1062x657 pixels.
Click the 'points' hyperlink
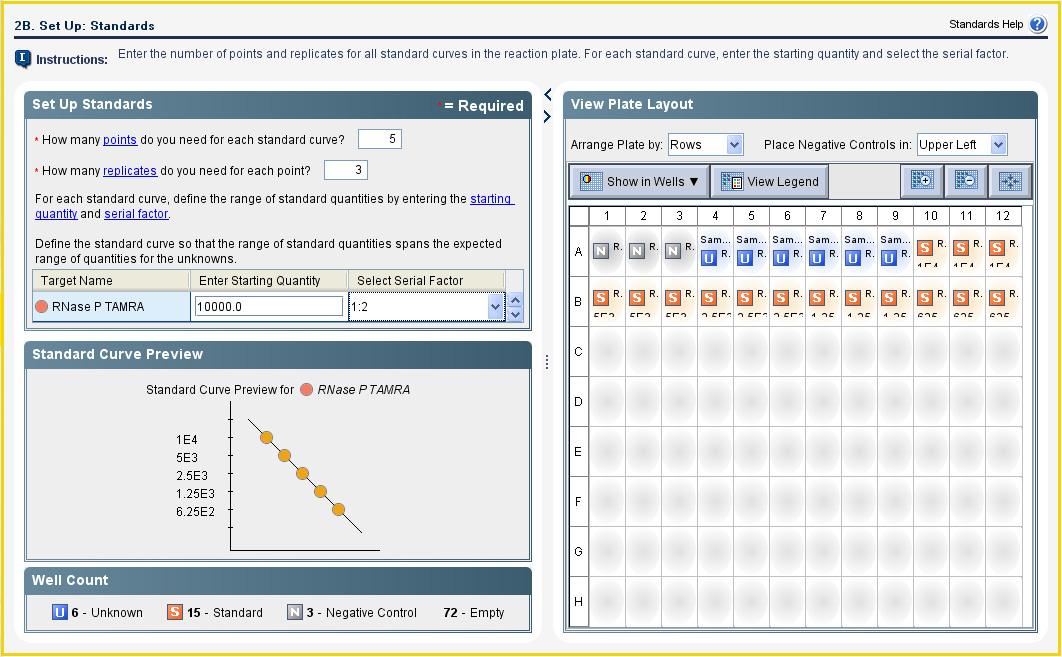pos(119,140)
